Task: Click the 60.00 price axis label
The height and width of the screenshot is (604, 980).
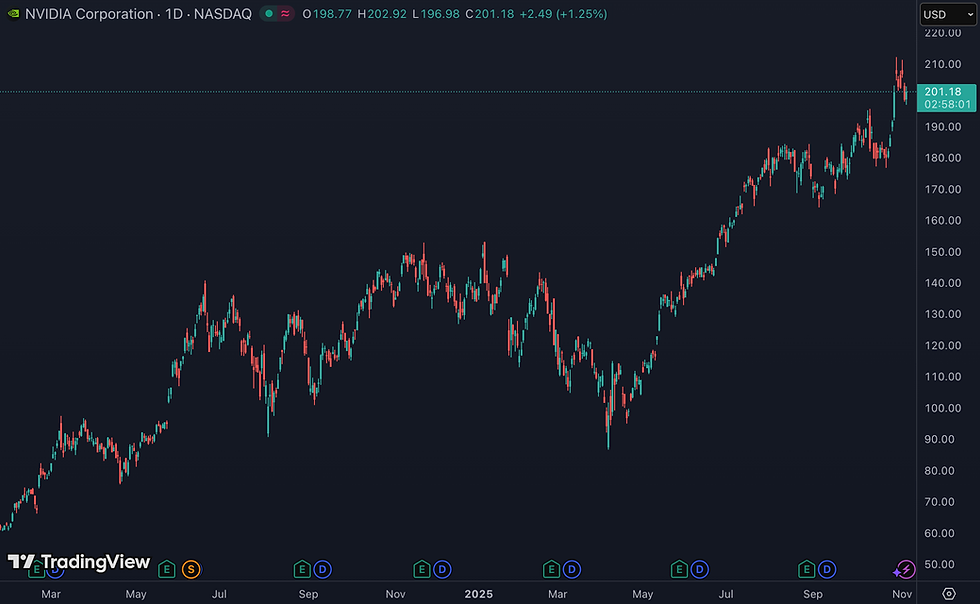Action: [939, 533]
